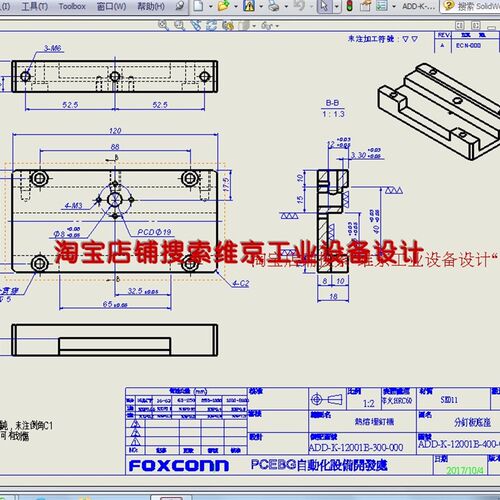Select the 88 hole spacing dimension
The image size is (500, 500).
[115, 147]
